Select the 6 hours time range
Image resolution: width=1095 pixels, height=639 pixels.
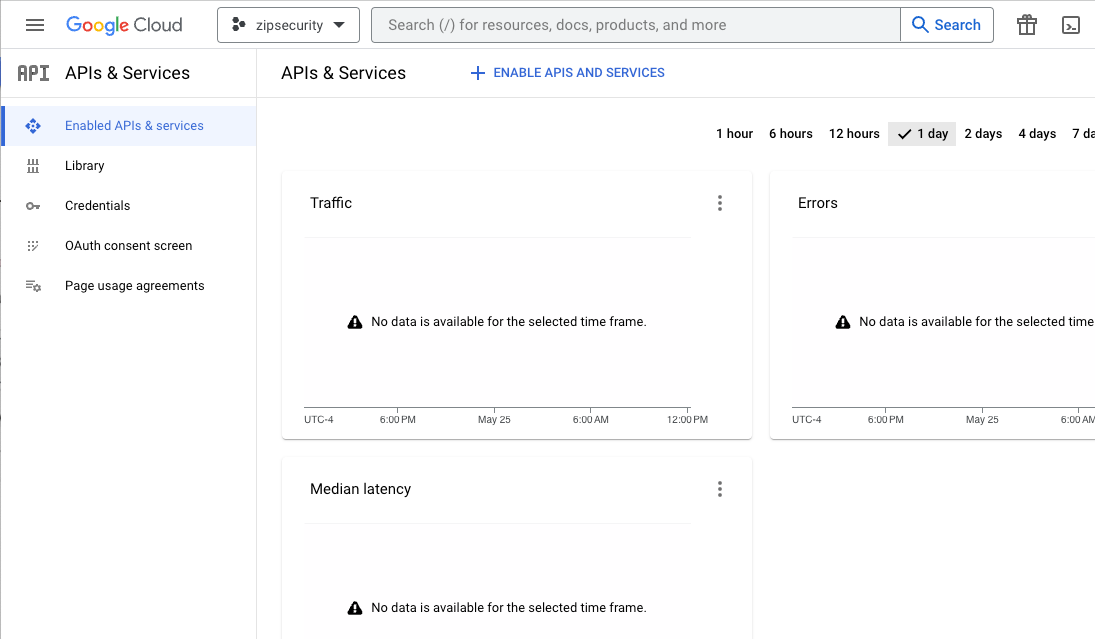[790, 134]
